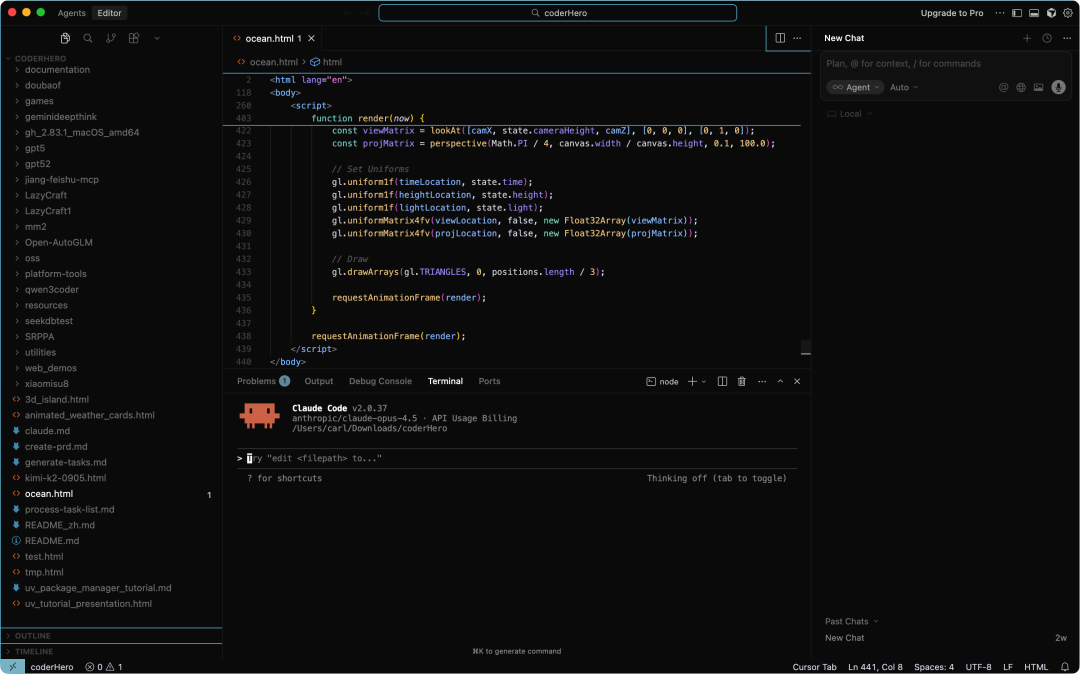Switch to the Debug Console tab
This screenshot has height=674, width=1080.
point(380,381)
